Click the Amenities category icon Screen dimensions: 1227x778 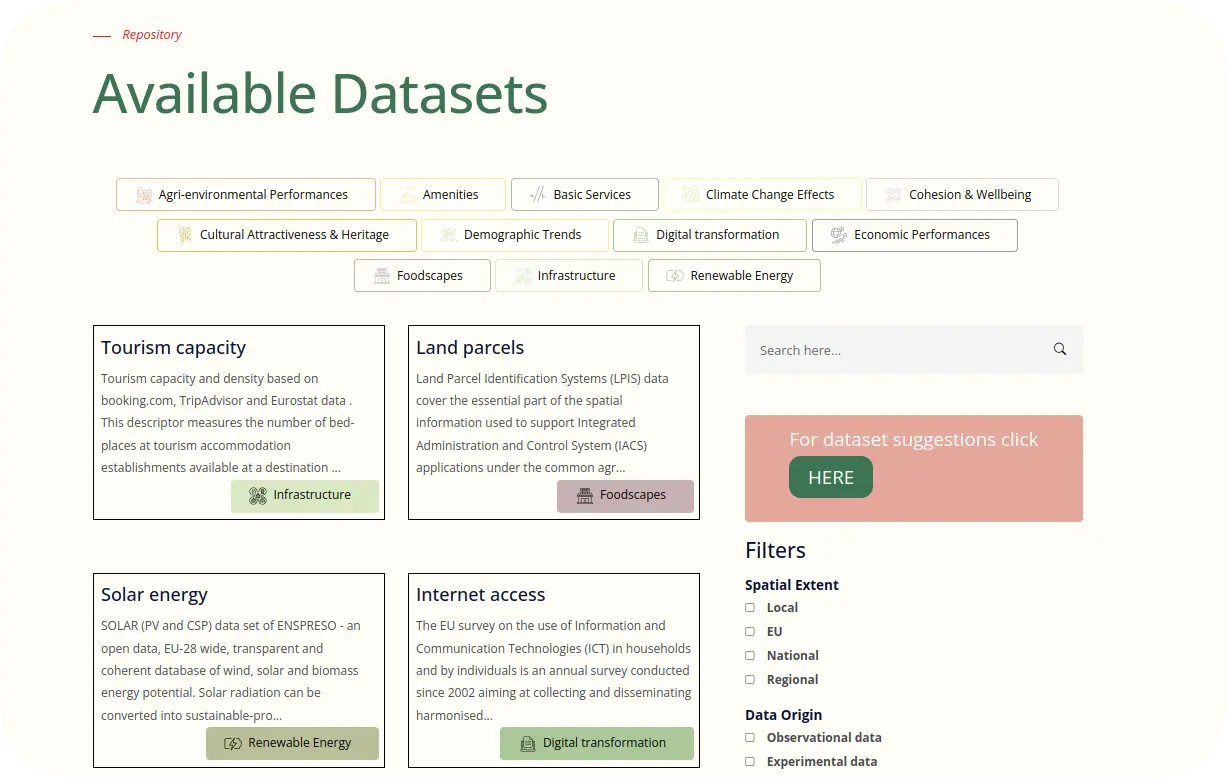tap(406, 194)
